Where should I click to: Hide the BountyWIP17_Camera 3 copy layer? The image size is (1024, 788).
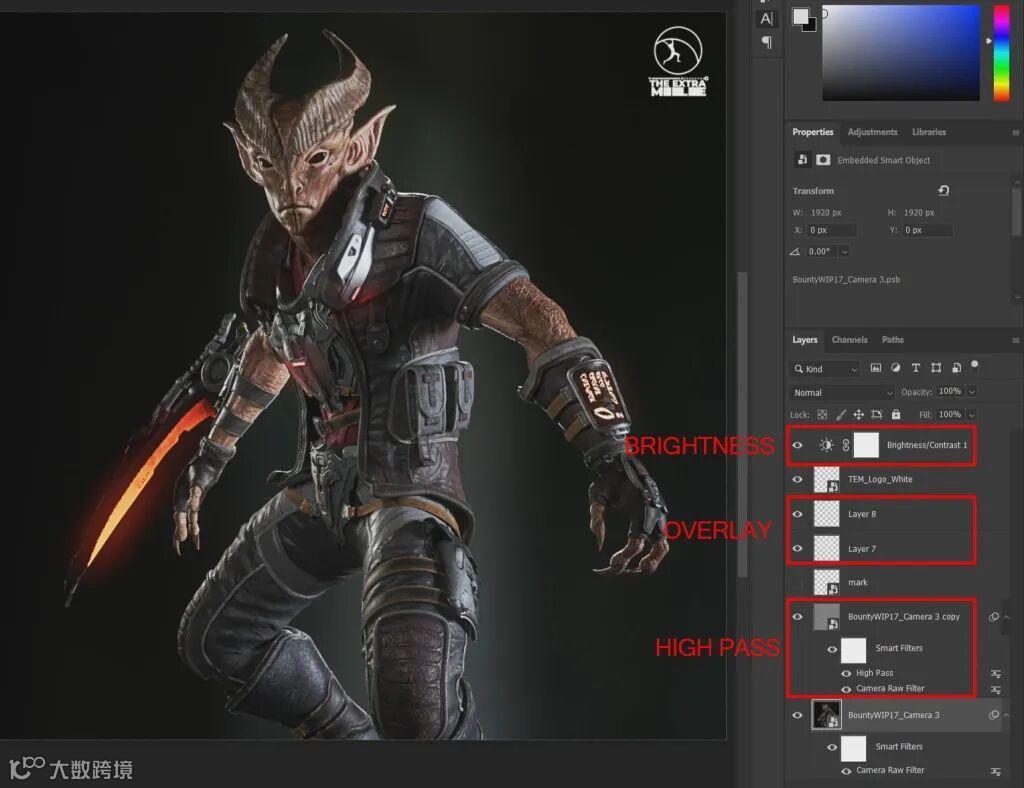[797, 616]
